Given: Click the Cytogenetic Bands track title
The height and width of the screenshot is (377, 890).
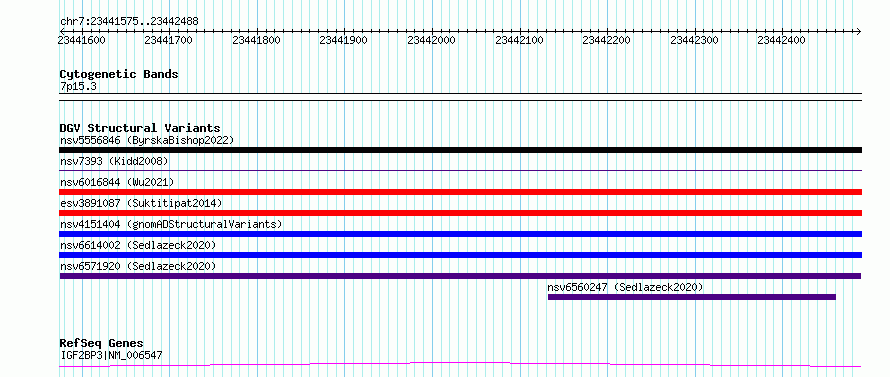Looking at the screenshot, I should click(119, 74).
